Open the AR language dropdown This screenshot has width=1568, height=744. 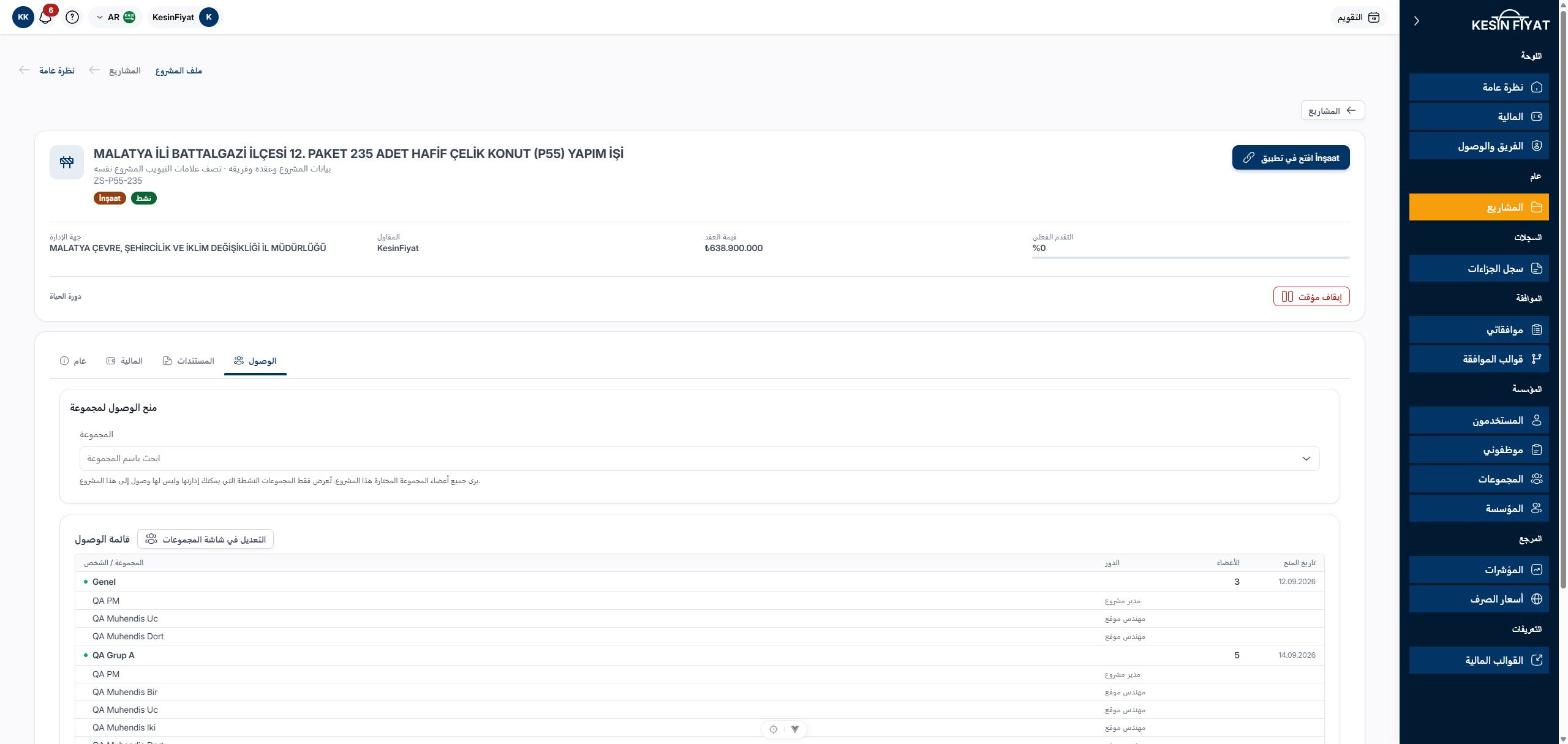click(x=114, y=17)
